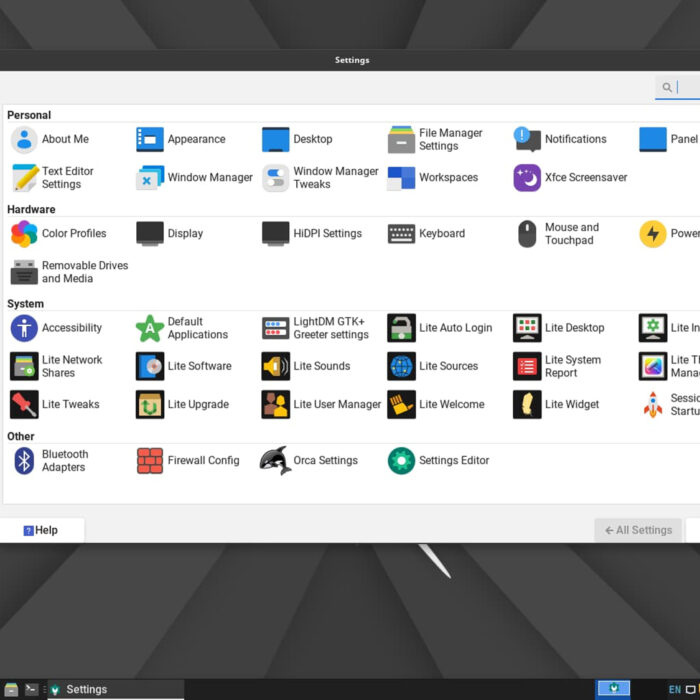This screenshot has width=700, height=700.
Task: Open Lite Widget
Action: click(x=556, y=404)
